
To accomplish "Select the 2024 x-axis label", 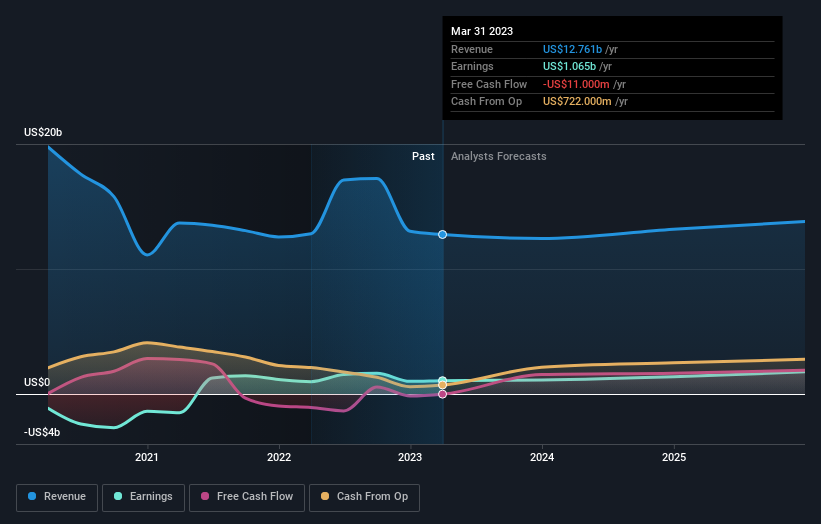I will pos(542,457).
